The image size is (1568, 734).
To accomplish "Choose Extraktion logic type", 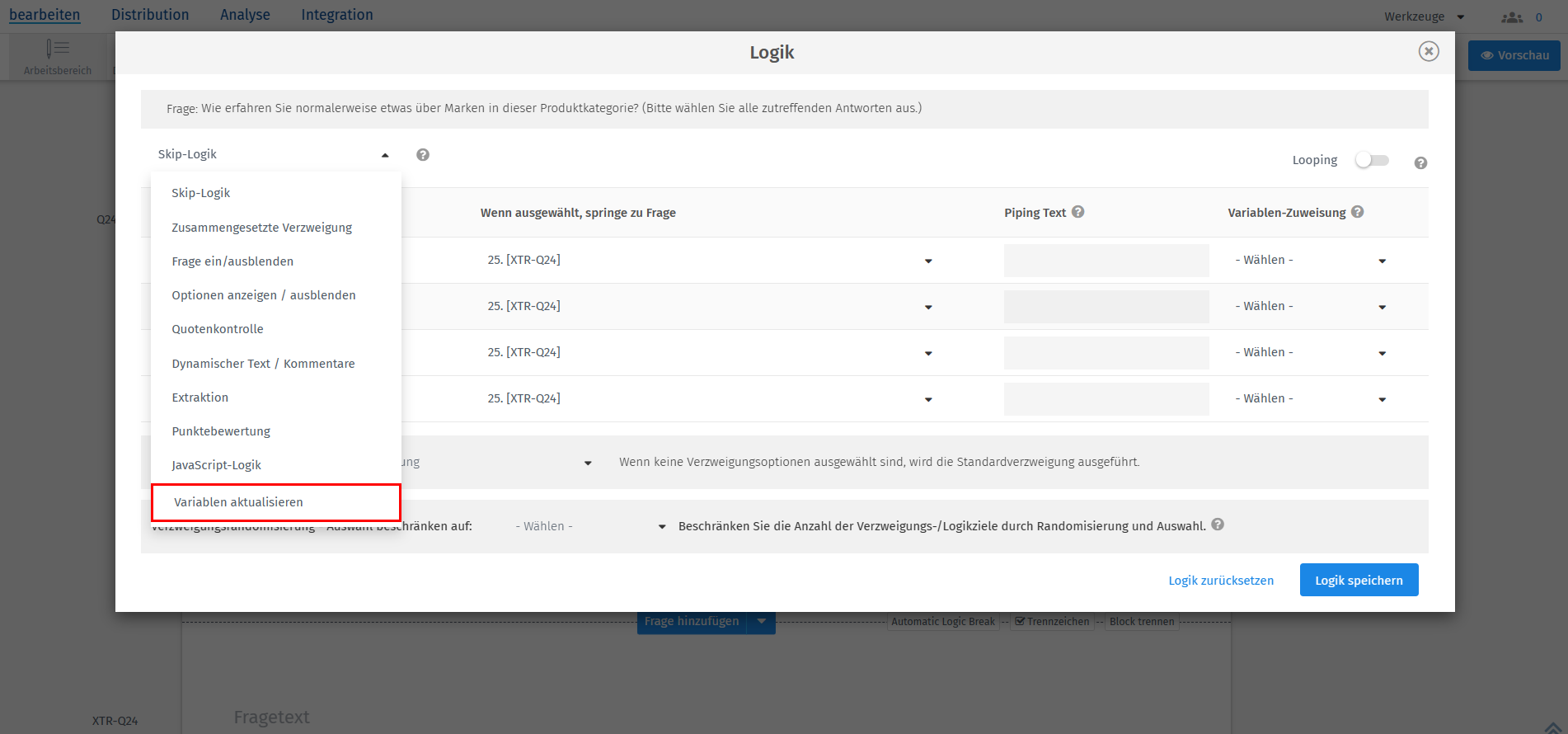I will 276,398.
